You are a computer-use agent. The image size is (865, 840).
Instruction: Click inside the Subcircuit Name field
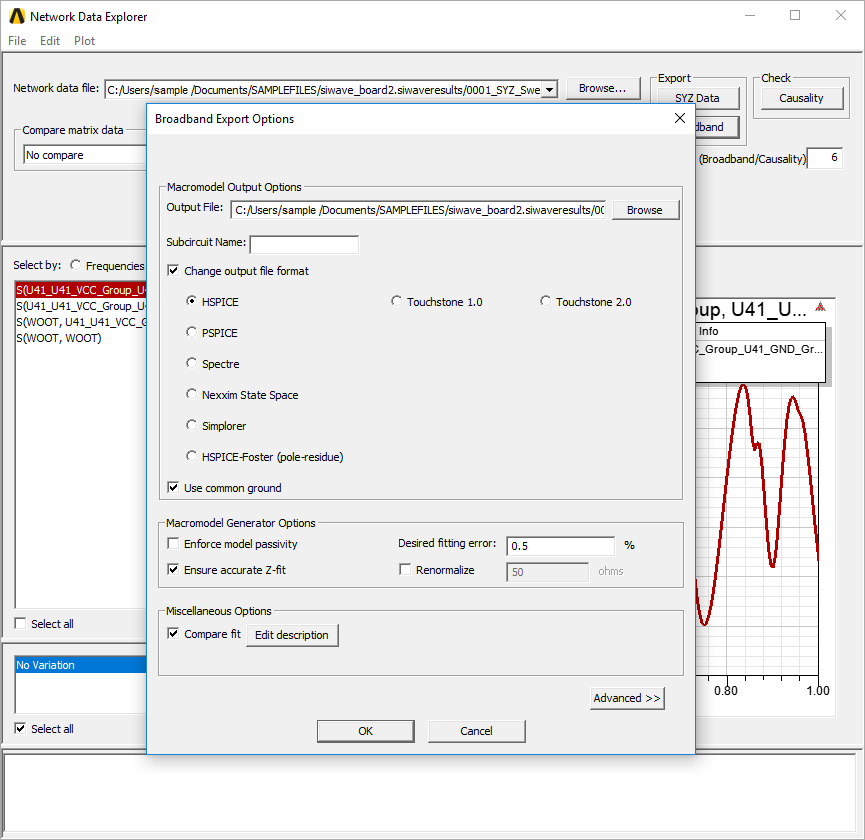pos(303,244)
